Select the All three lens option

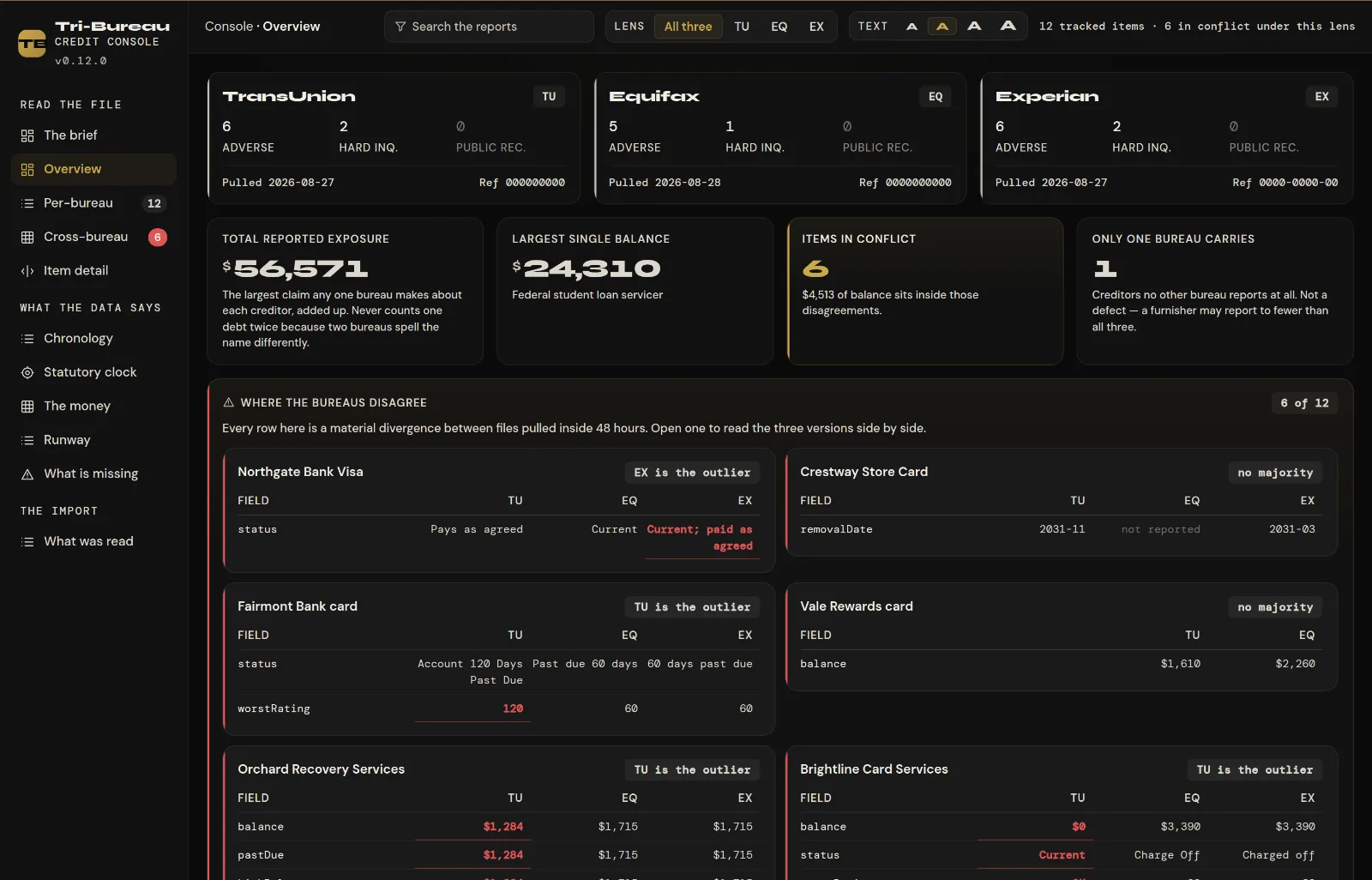tap(688, 27)
